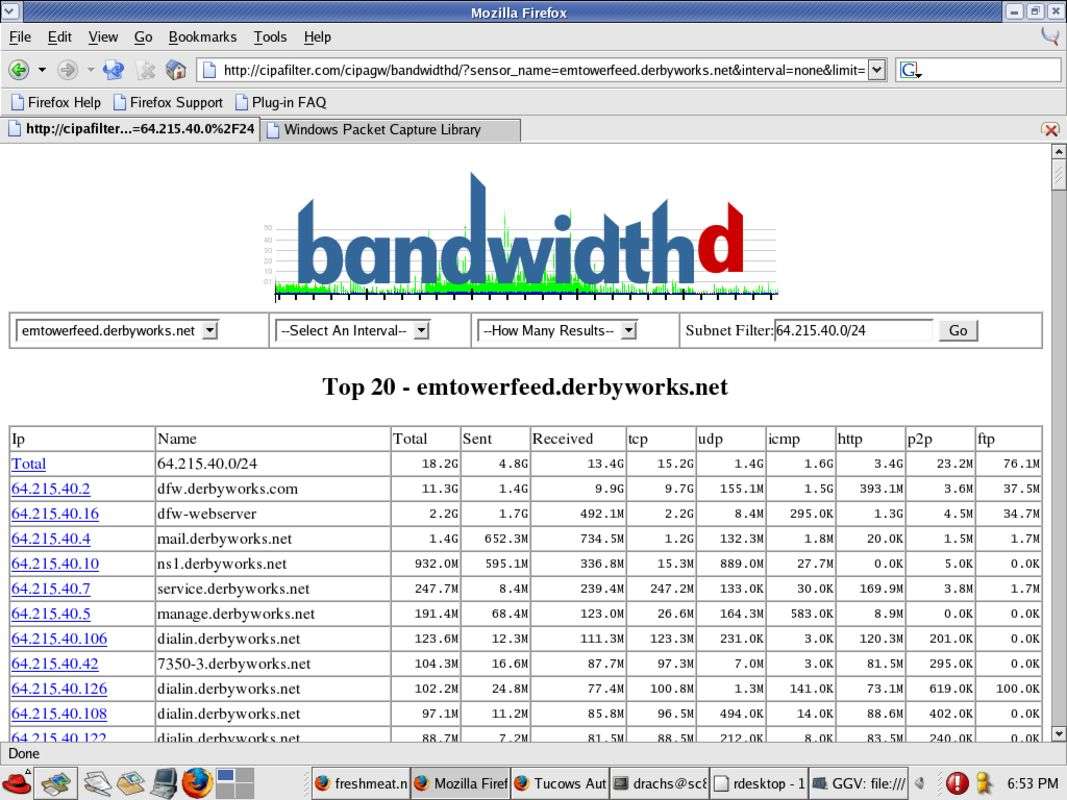Click dfw.derbyworks.com name cell
1067x800 pixels.
tap(273, 488)
